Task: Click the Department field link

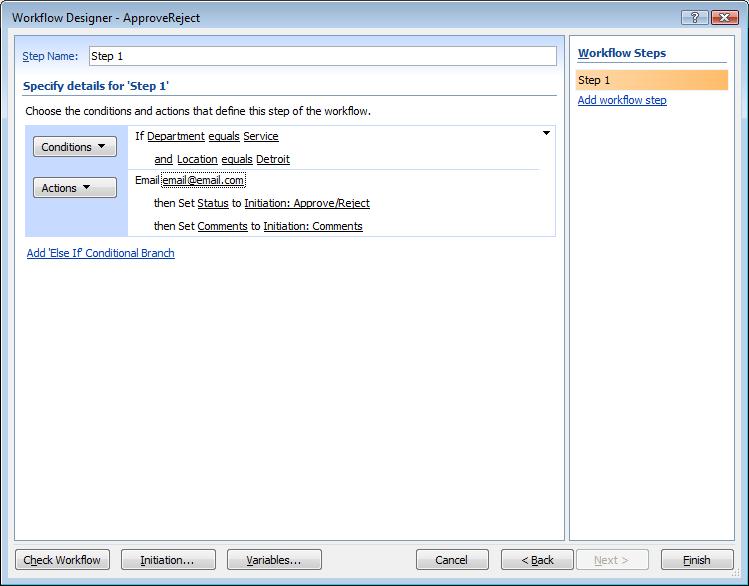Action: [176, 136]
